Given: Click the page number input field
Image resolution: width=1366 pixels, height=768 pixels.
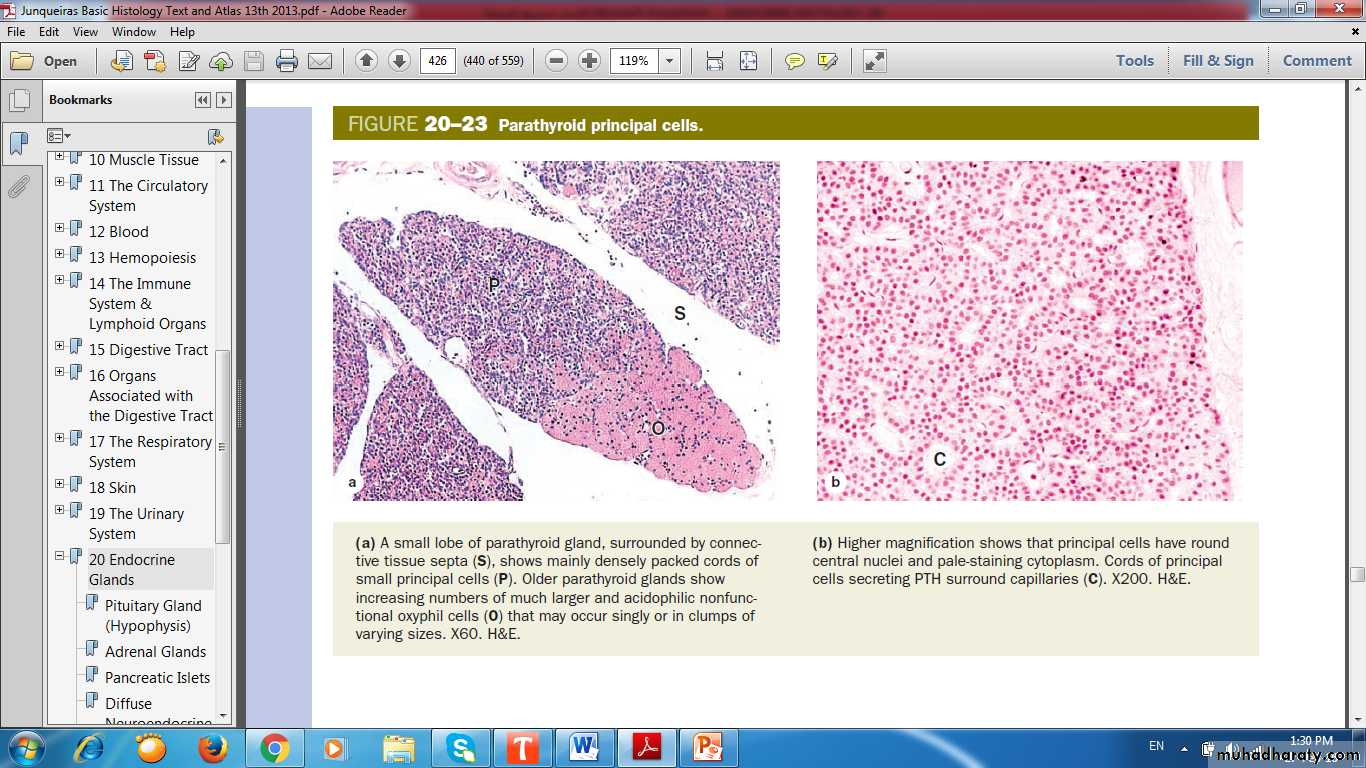Looking at the screenshot, I should [x=437, y=61].
